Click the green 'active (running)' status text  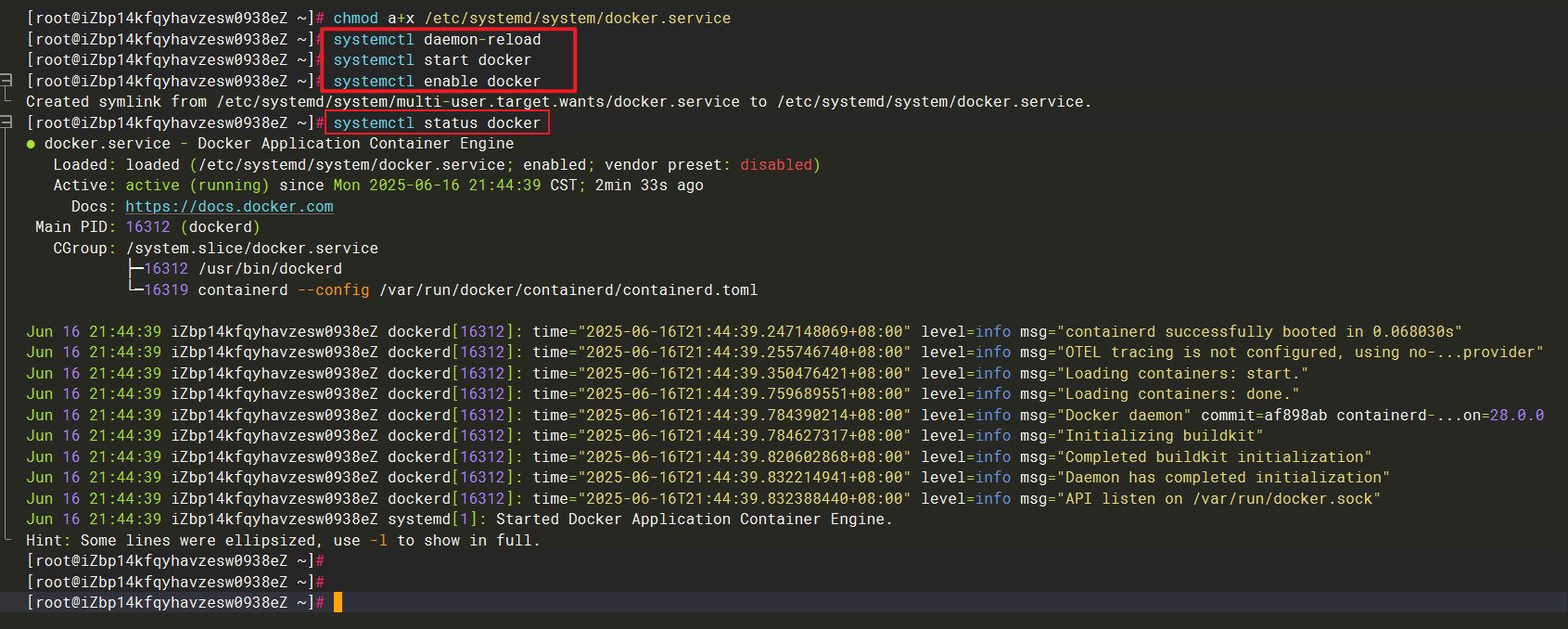click(x=198, y=185)
